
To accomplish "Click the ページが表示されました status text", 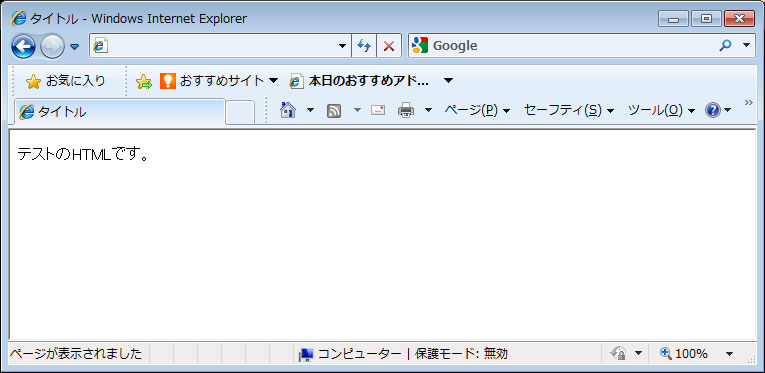I will (76, 353).
